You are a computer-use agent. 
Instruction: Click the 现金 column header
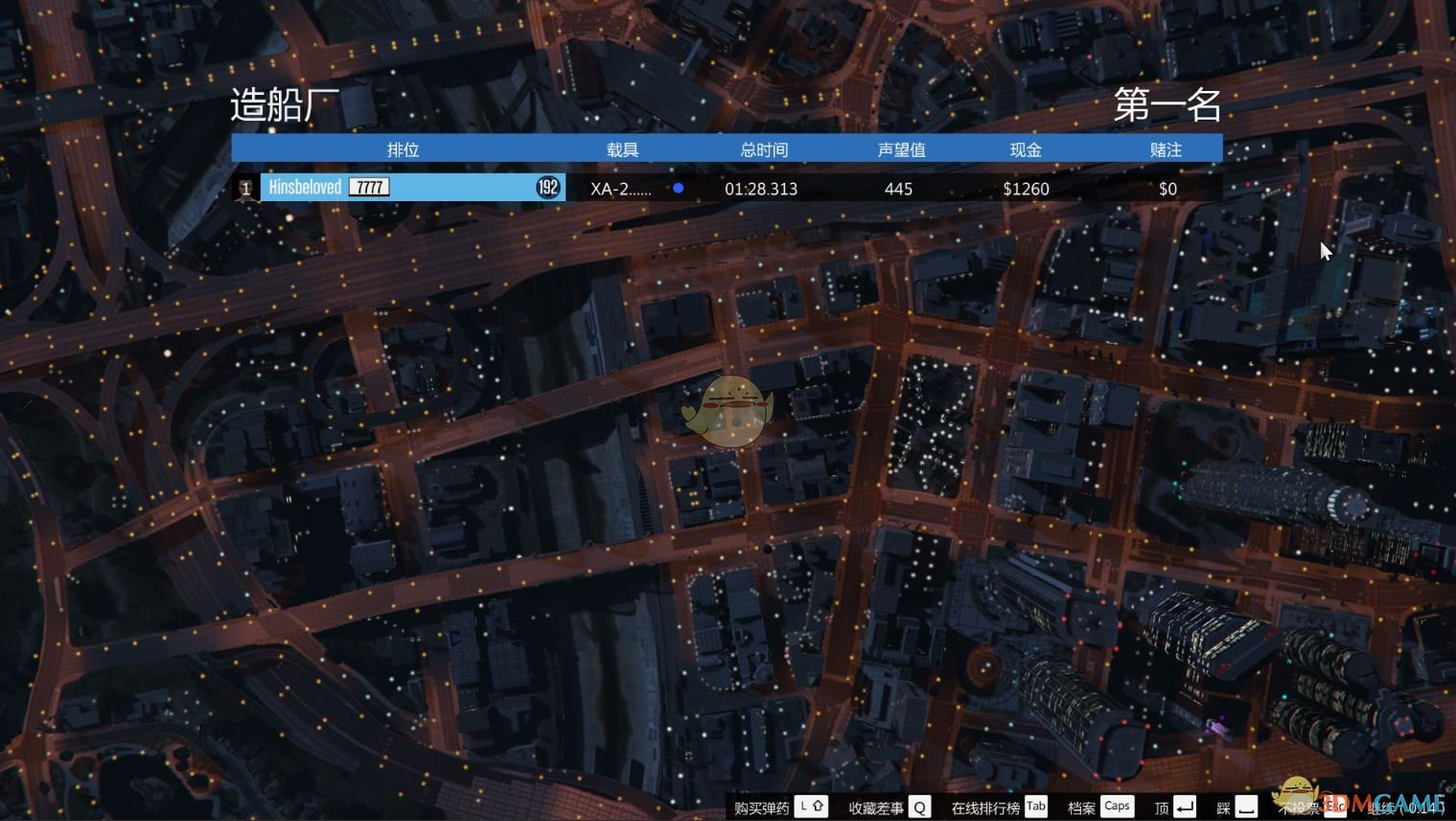click(x=1026, y=149)
